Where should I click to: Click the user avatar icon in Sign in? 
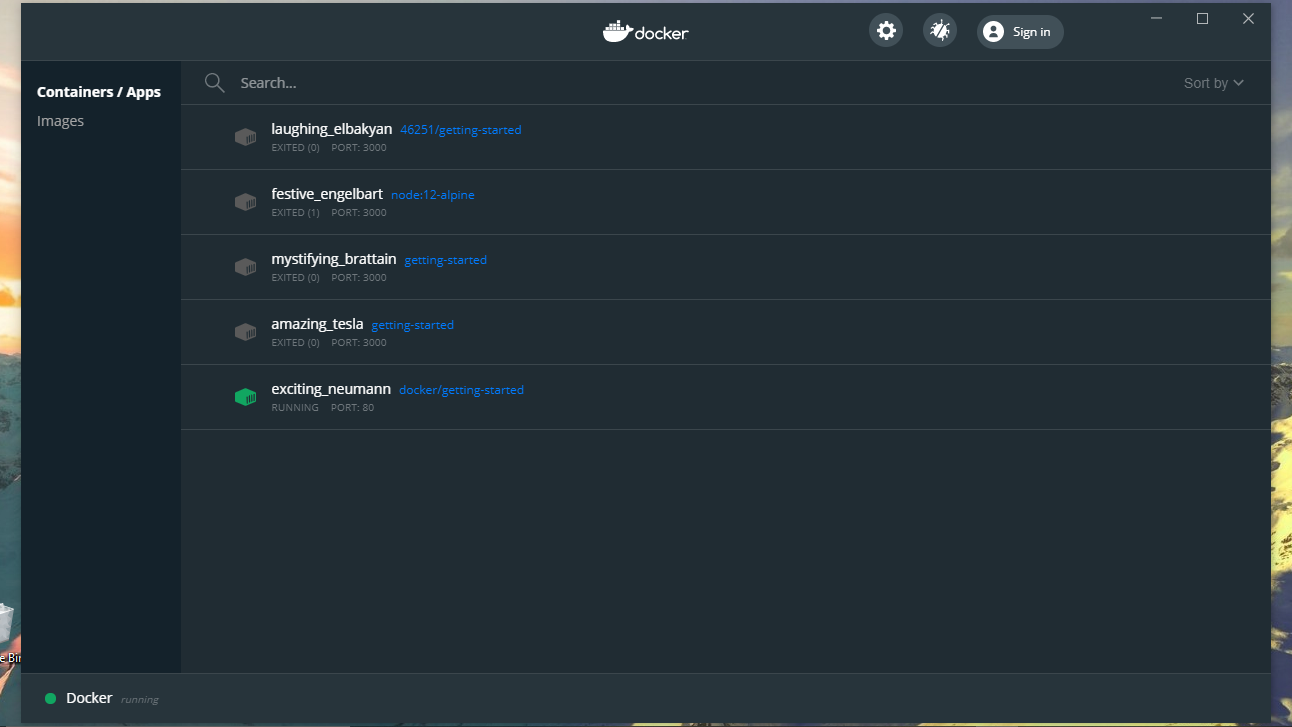pos(993,32)
